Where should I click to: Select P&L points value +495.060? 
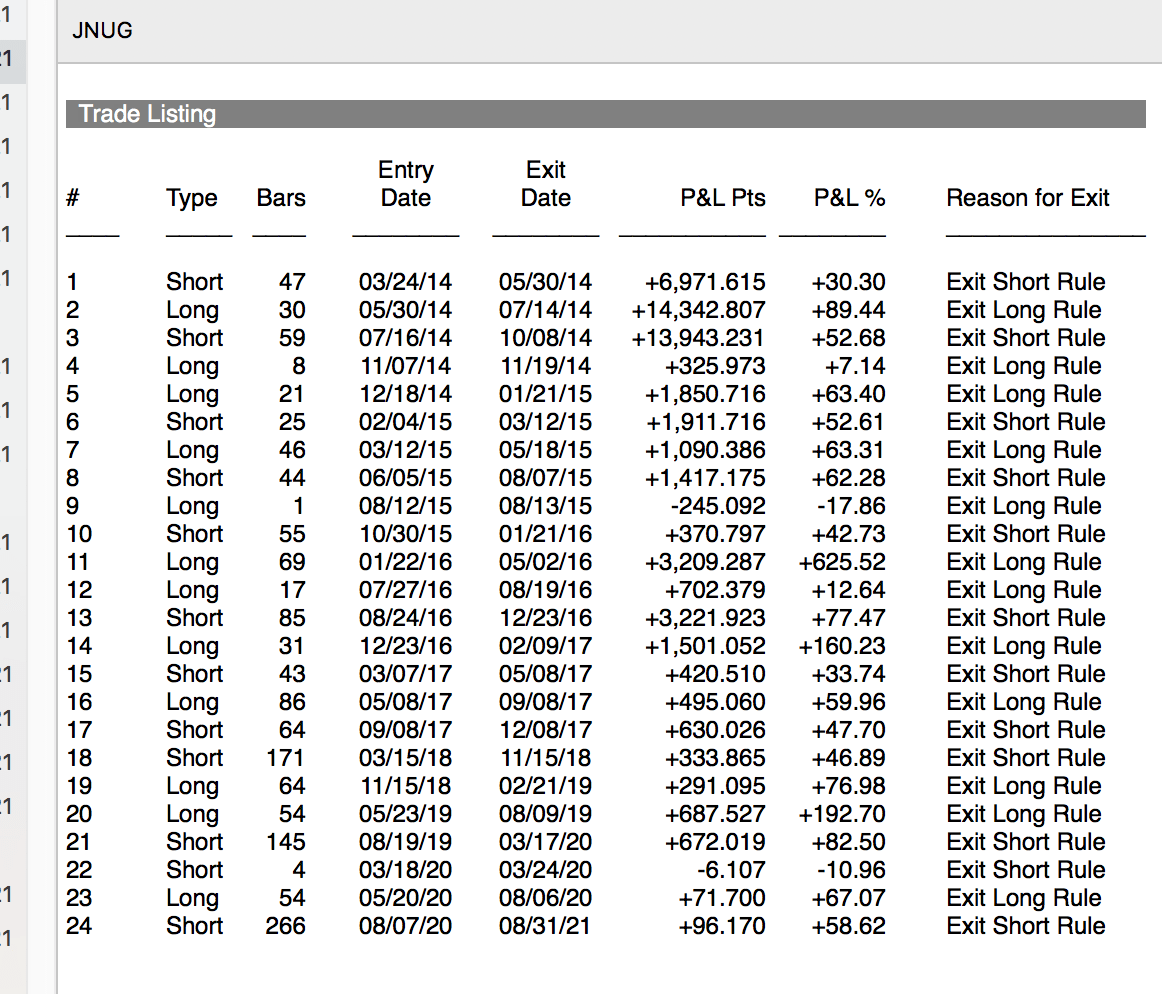click(x=714, y=702)
